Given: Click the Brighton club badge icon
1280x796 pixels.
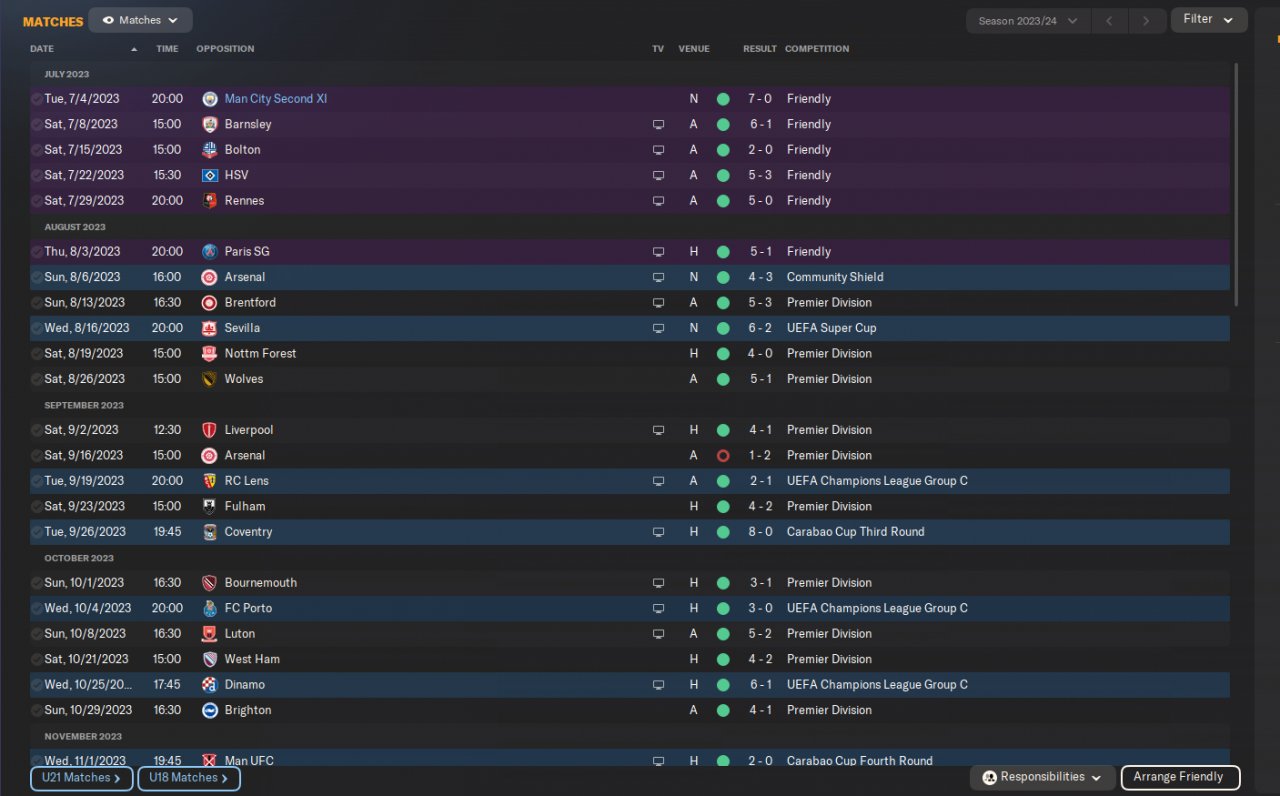Looking at the screenshot, I should (210, 710).
